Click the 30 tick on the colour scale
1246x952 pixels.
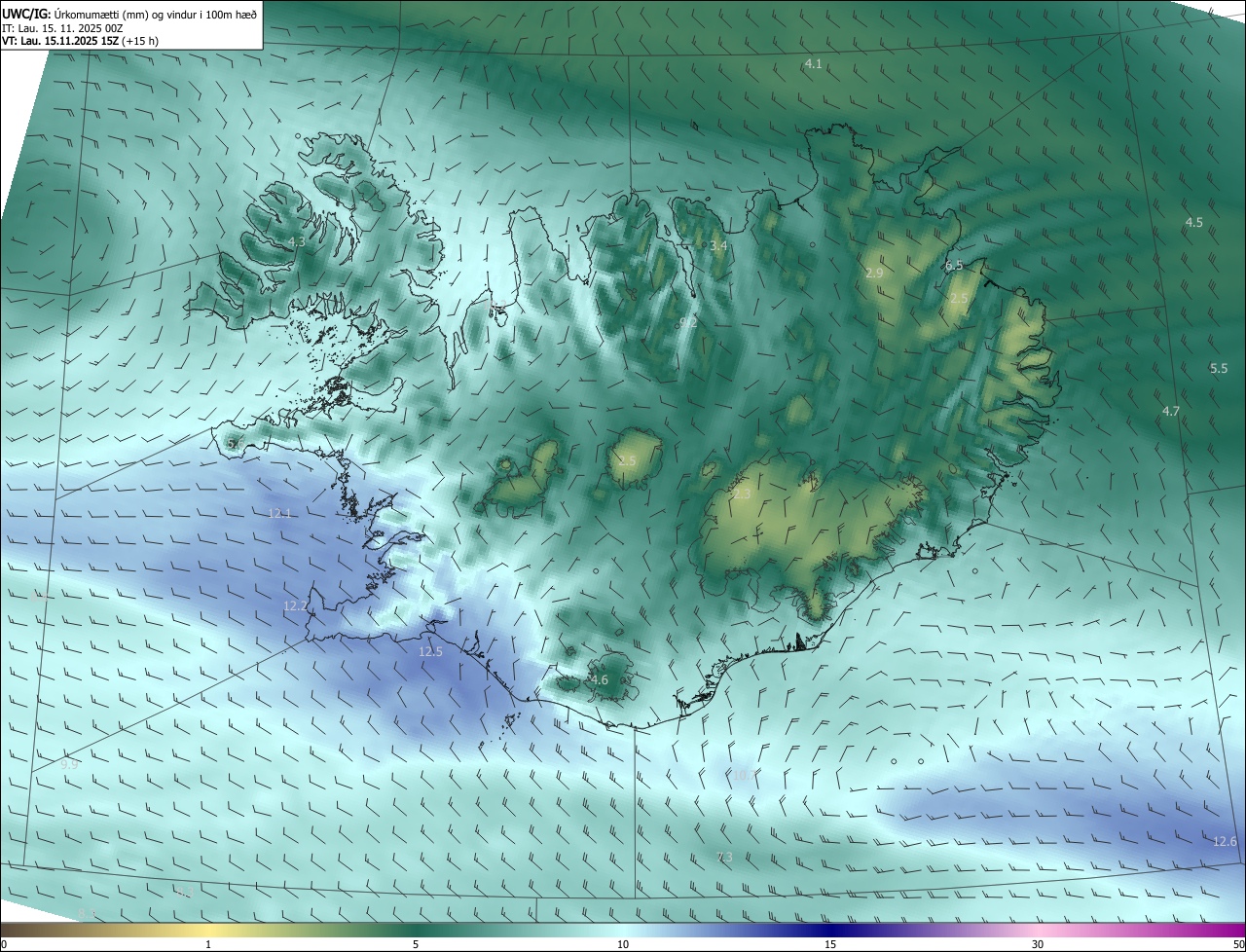(x=1038, y=944)
